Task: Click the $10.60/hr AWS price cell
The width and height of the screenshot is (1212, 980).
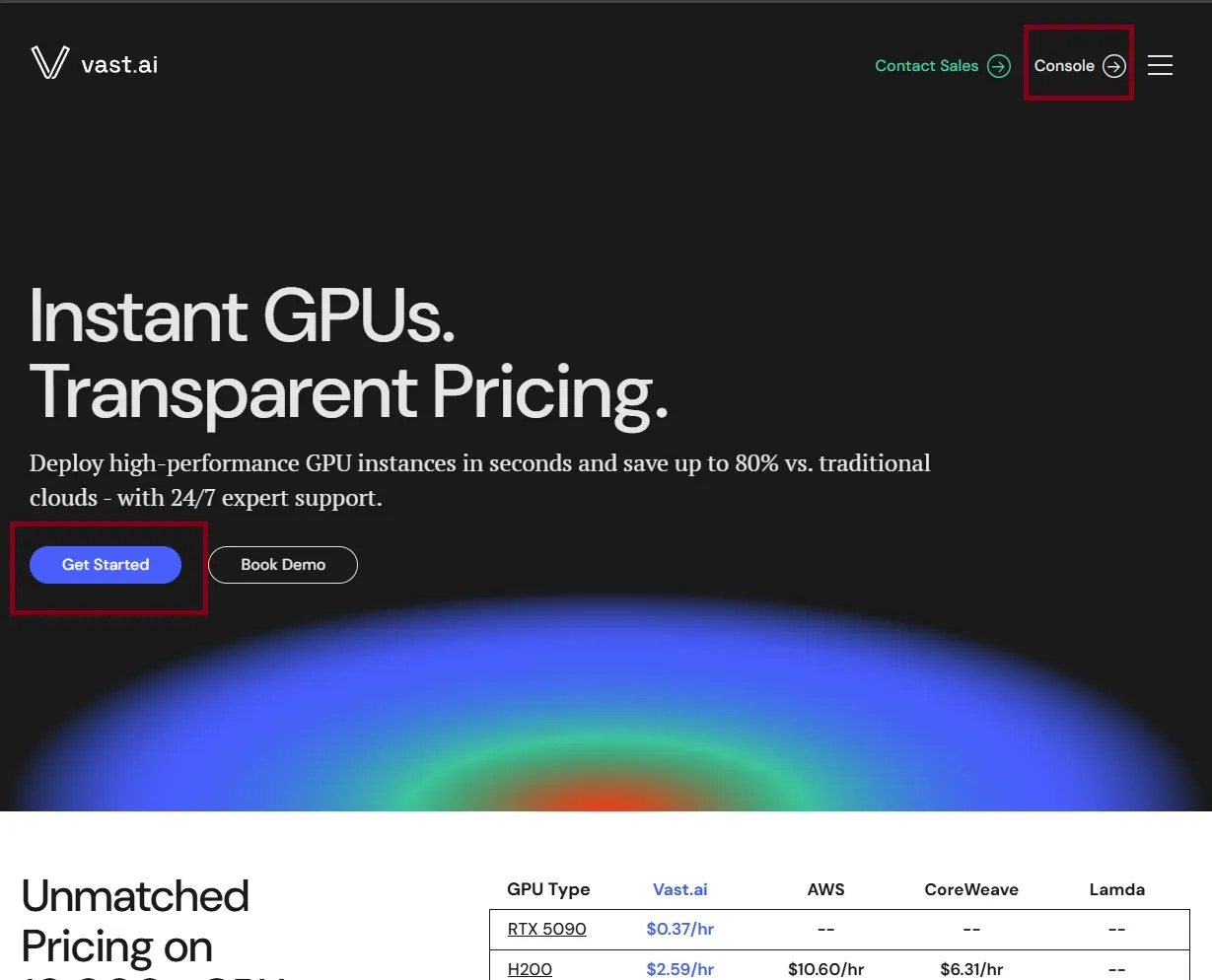Action: (826, 969)
